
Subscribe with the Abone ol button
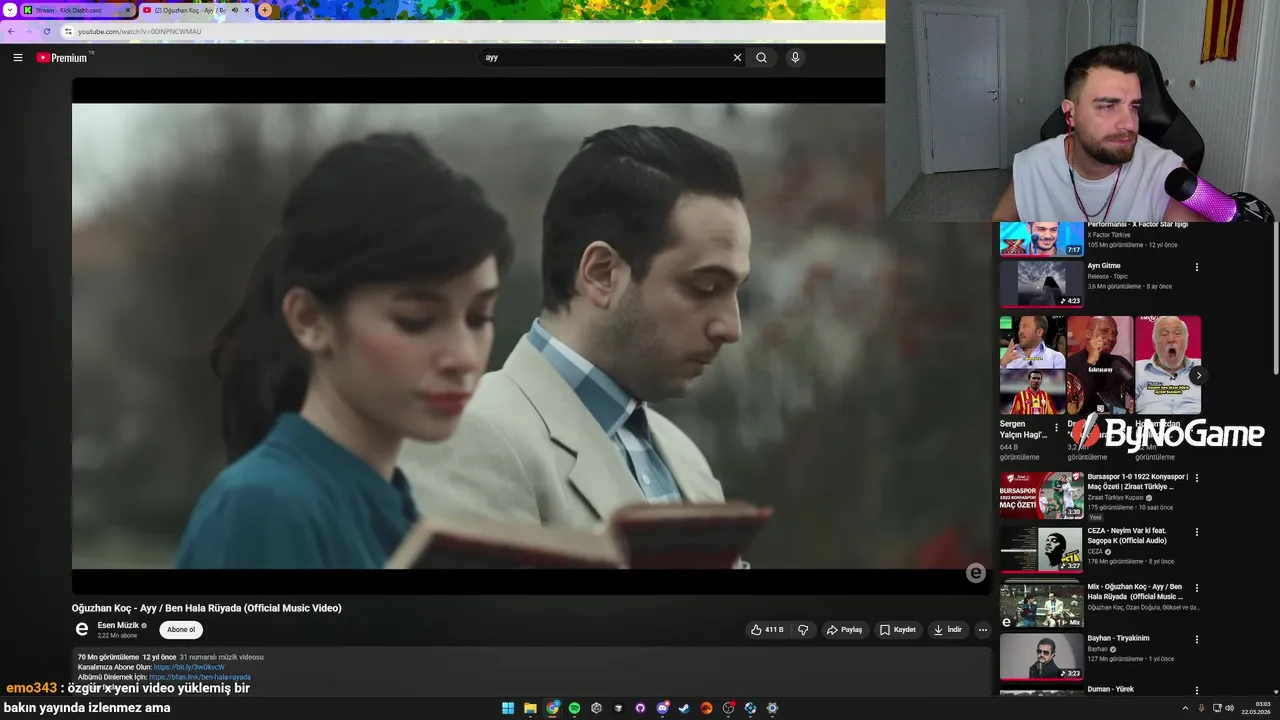181,630
